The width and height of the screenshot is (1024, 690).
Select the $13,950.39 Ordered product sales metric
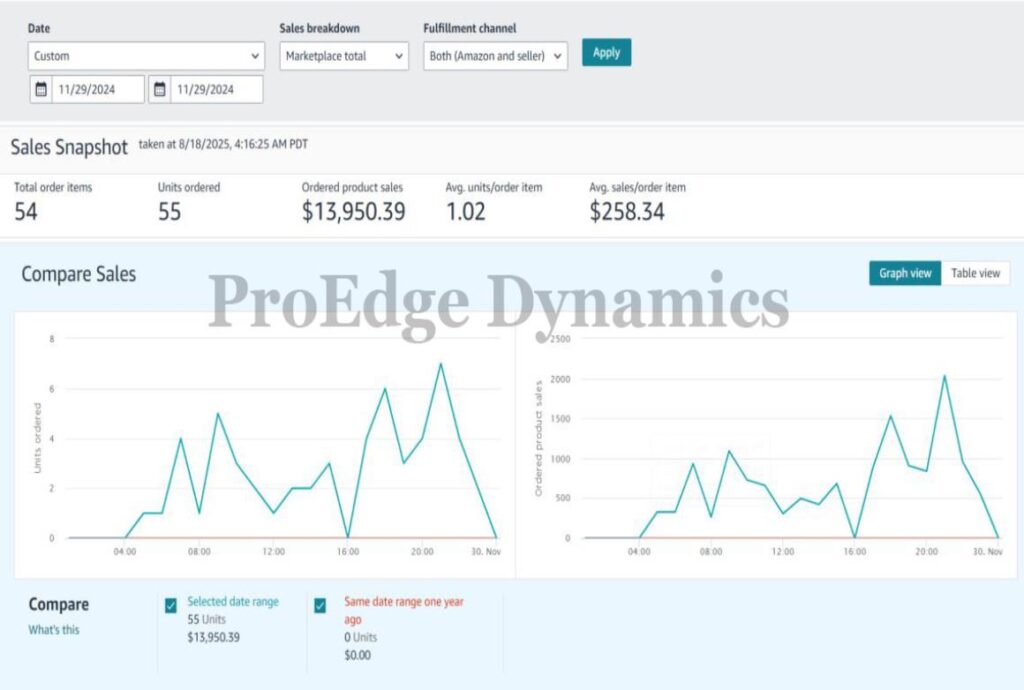click(x=353, y=211)
